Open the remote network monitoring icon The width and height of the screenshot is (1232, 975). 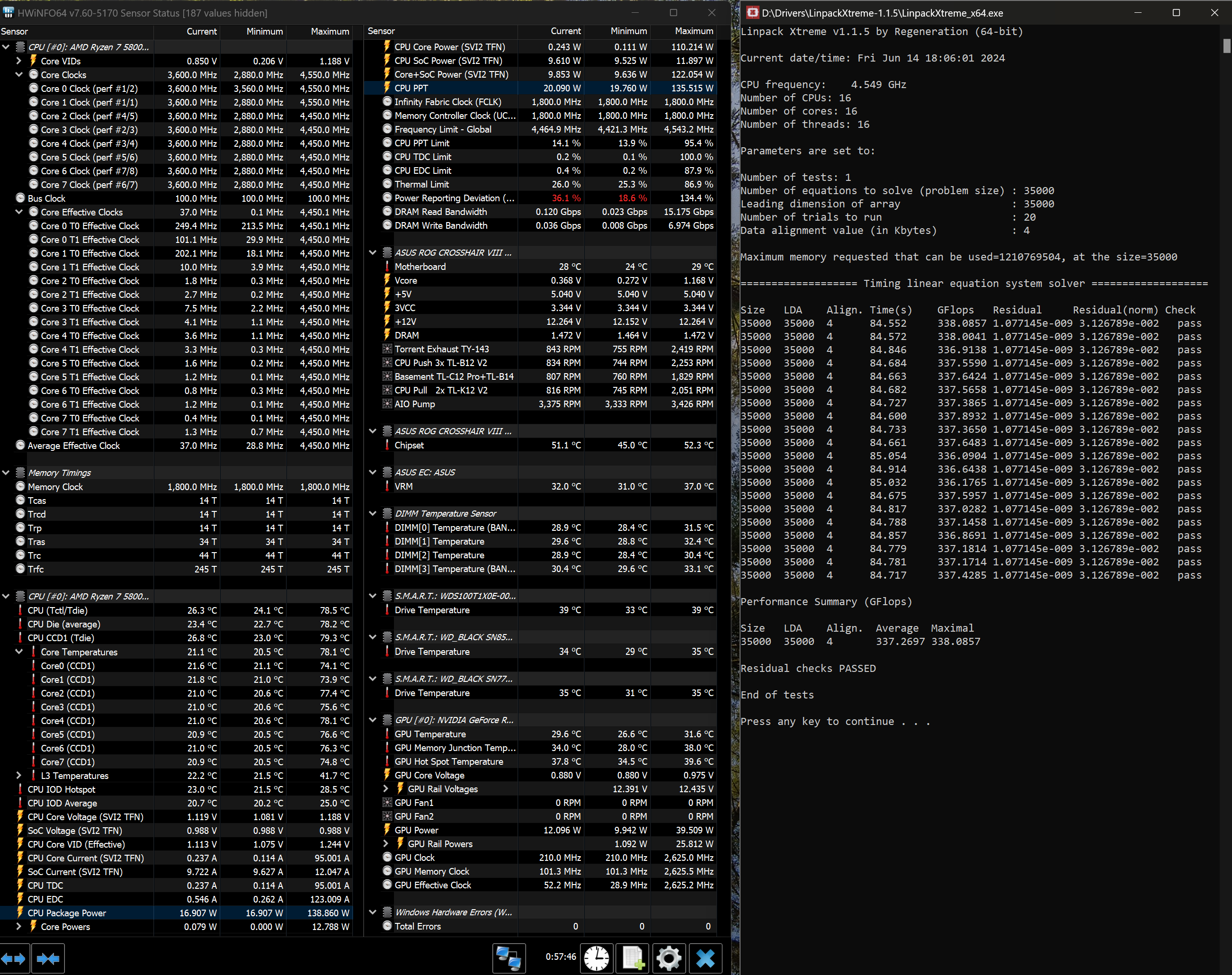pos(509,958)
